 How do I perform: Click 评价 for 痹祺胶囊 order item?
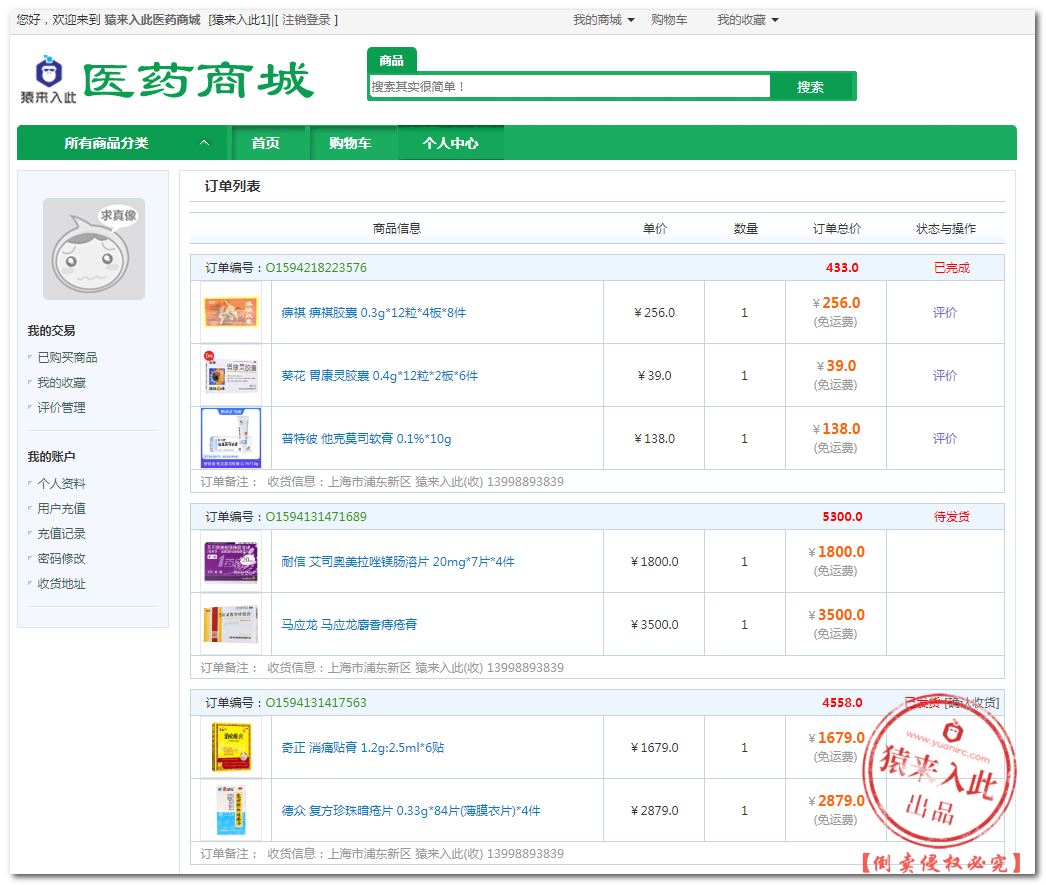tap(944, 312)
